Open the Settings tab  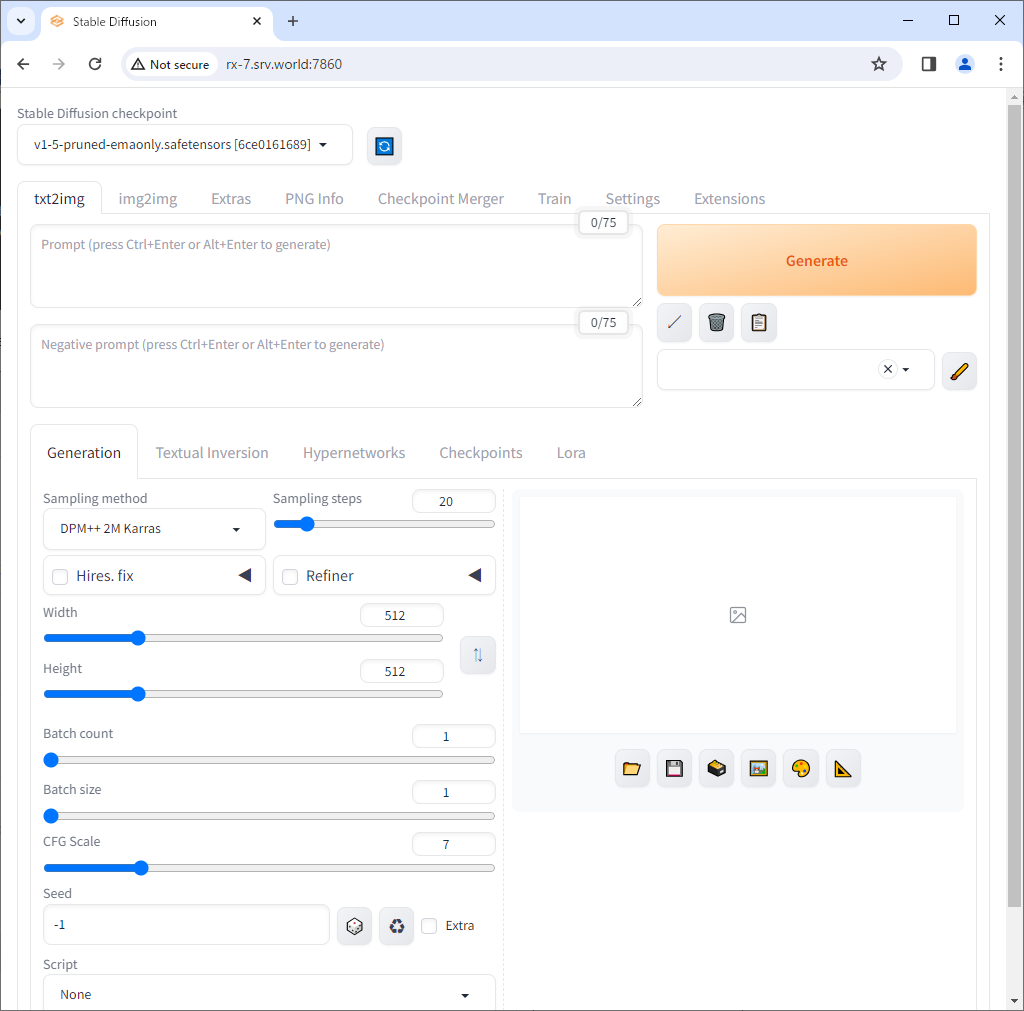[x=632, y=199]
